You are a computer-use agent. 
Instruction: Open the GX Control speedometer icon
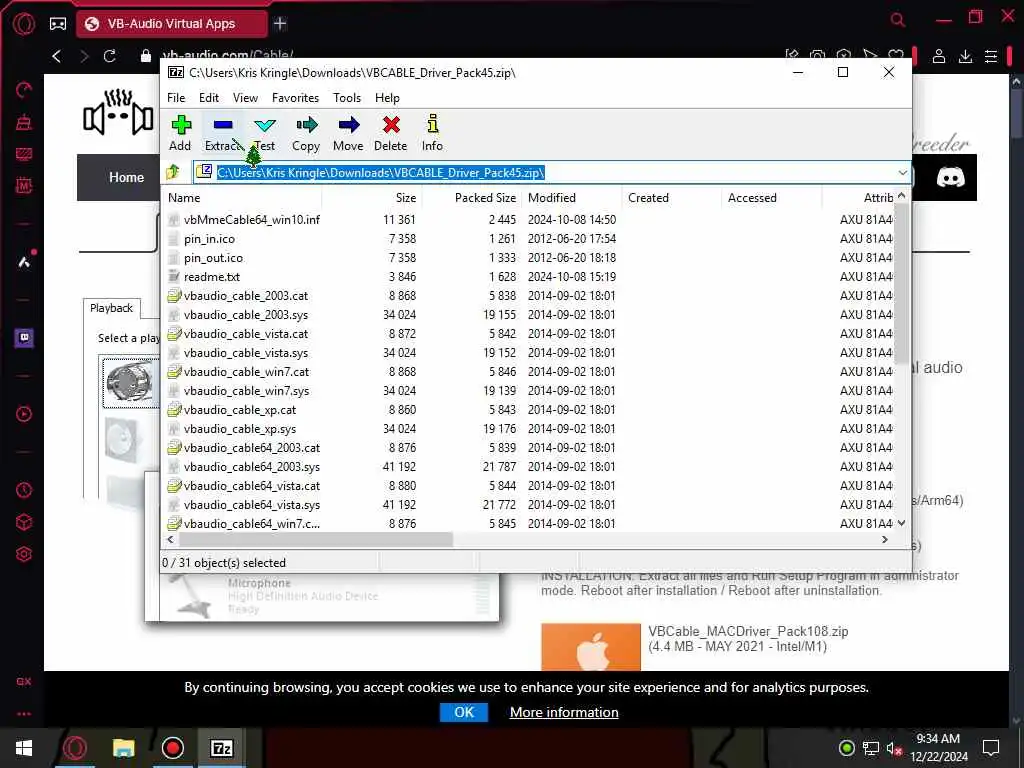click(24, 90)
